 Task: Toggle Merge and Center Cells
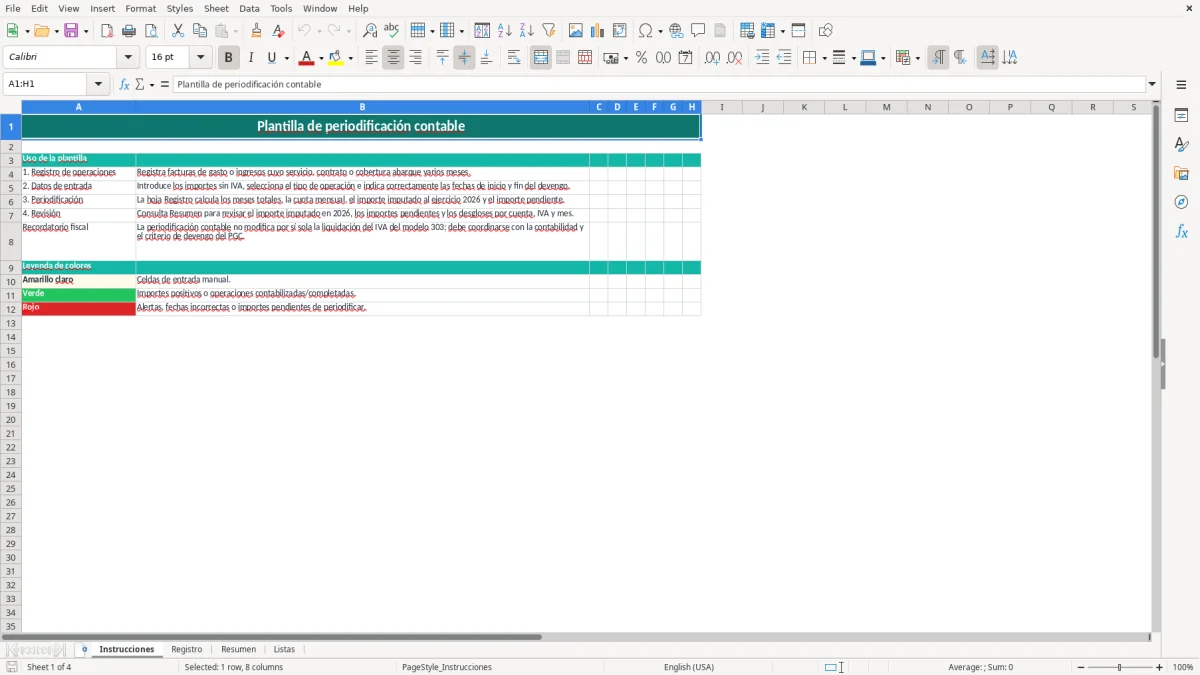[541, 58]
